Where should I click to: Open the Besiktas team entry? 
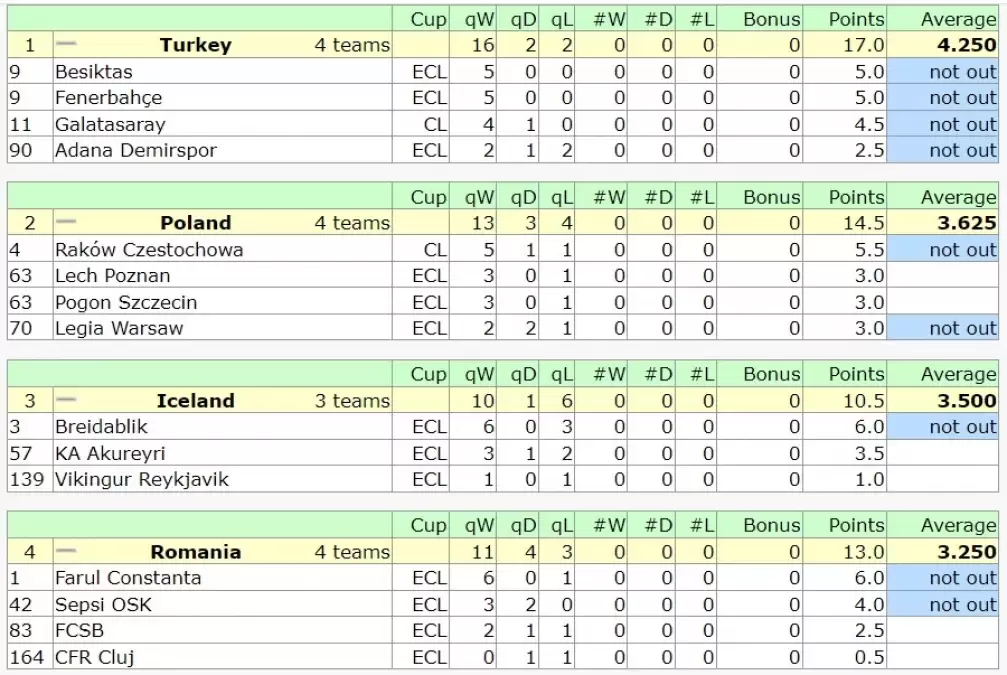(94, 72)
